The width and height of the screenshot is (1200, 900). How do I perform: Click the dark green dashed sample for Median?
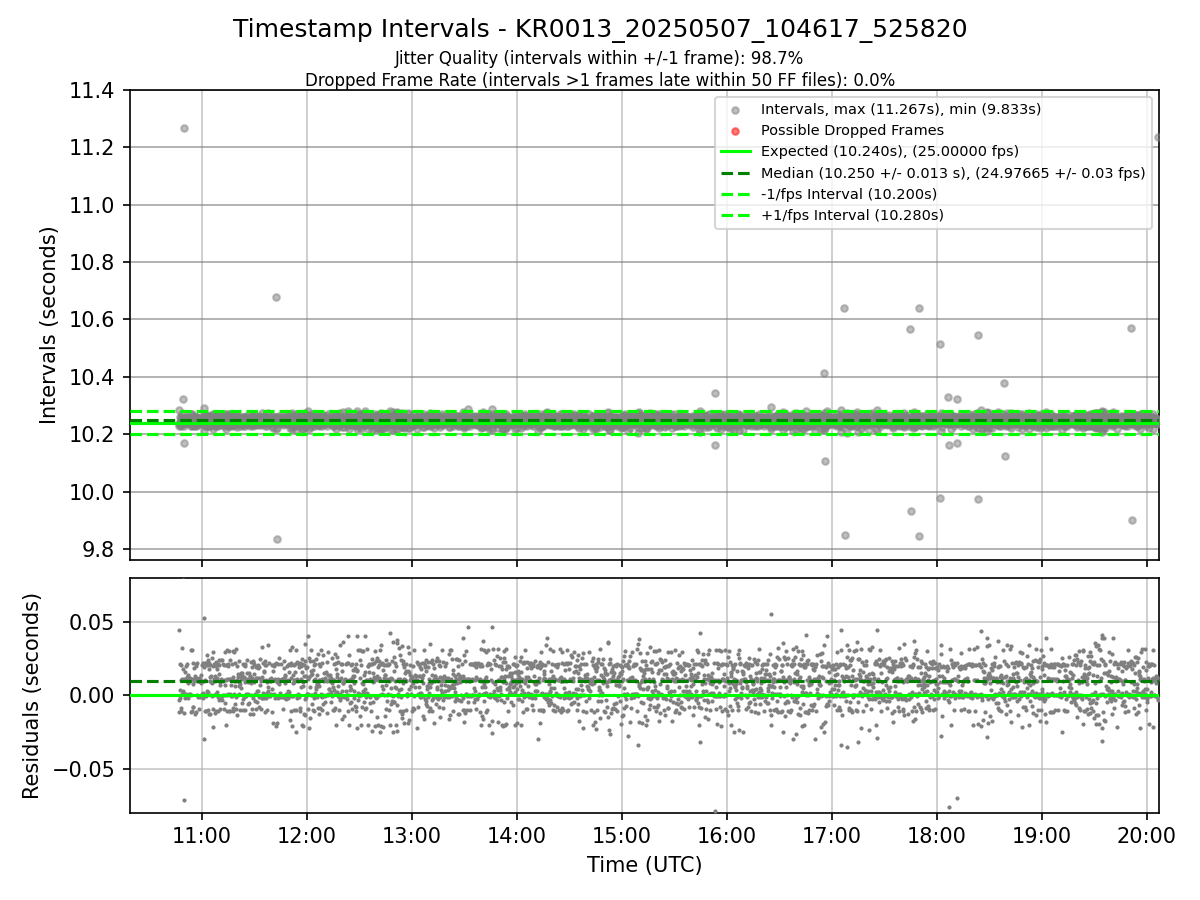point(735,173)
